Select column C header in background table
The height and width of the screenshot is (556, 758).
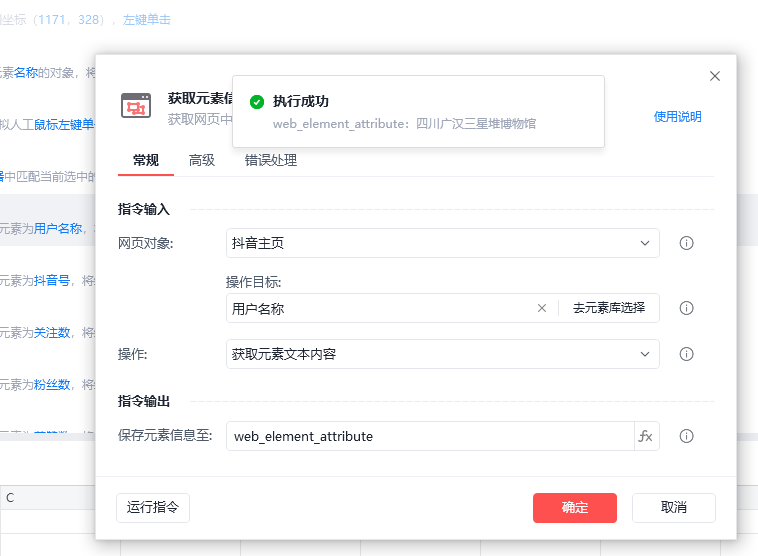tap(47, 497)
